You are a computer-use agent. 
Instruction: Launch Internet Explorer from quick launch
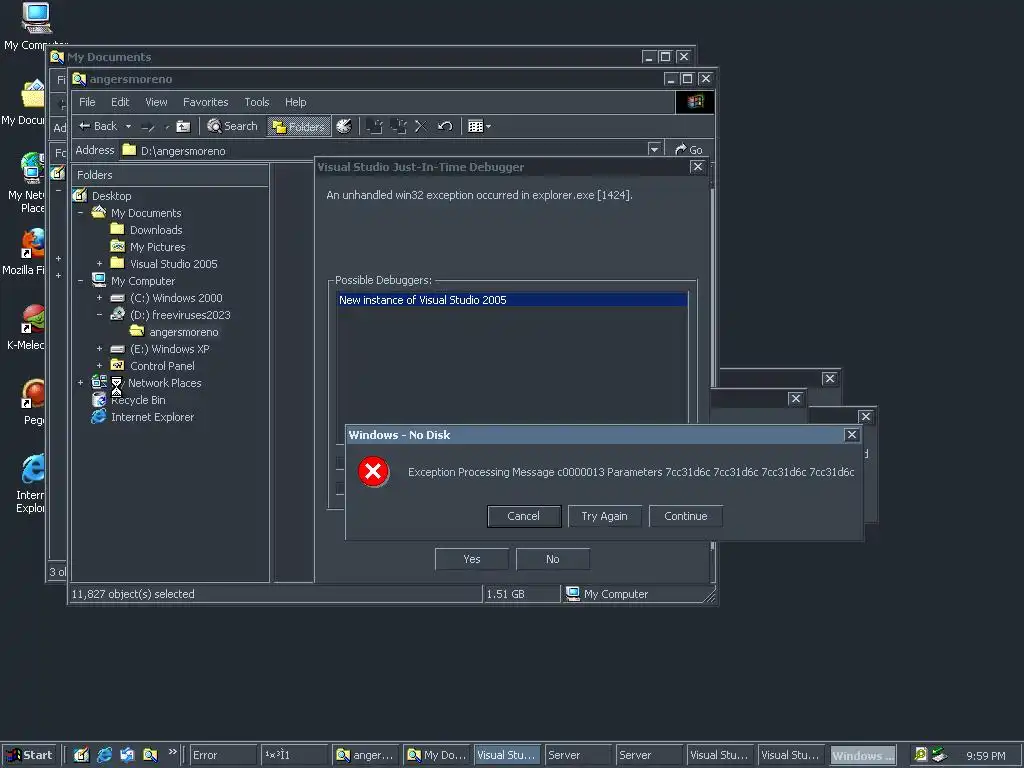point(104,755)
